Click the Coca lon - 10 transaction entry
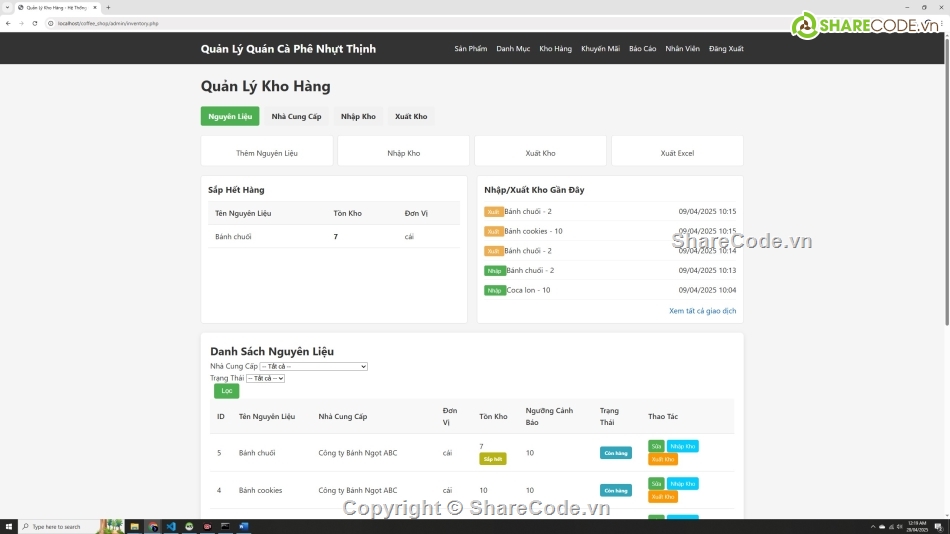The image size is (950, 534). point(528,290)
